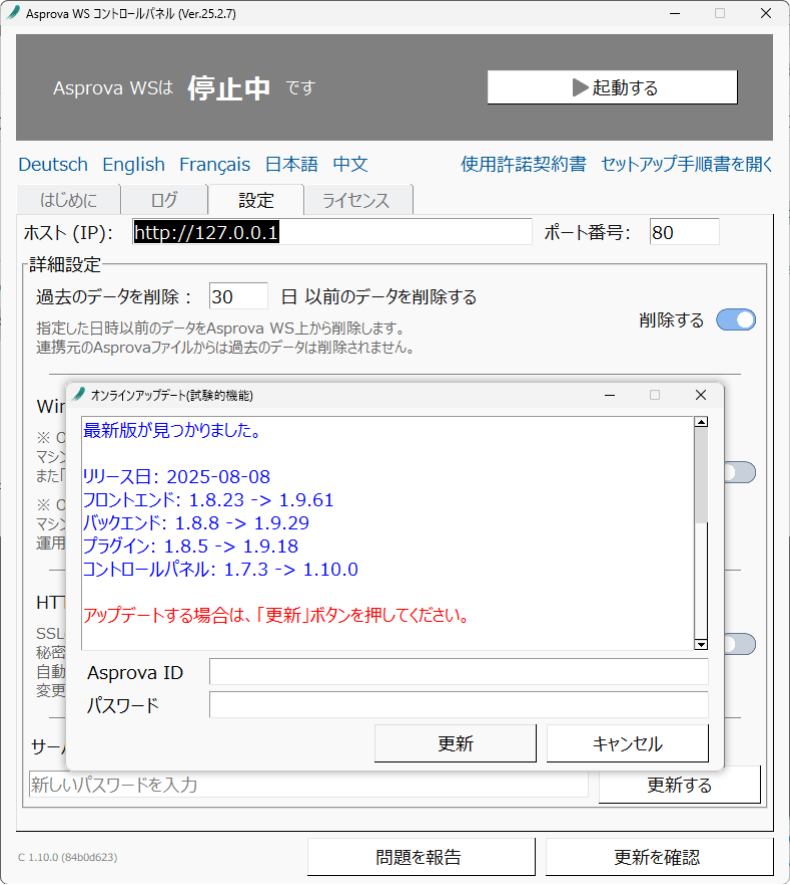Click the Asprova ID input field
Screen dimensions: 790x885
(x=459, y=672)
